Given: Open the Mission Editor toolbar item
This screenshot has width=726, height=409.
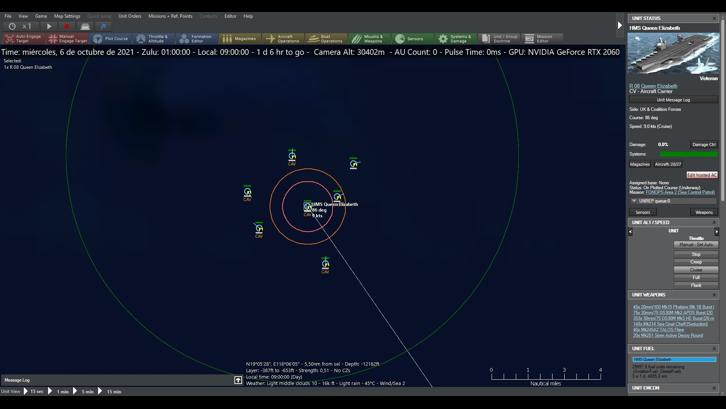Looking at the screenshot, I should pyautogui.click(x=542, y=38).
